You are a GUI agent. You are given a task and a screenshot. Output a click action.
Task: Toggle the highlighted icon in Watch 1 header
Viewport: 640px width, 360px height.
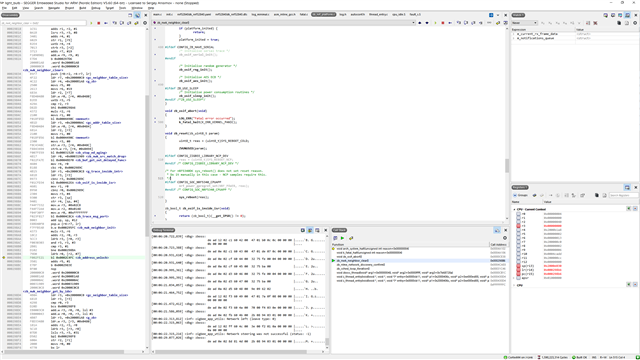click(x=627, y=15)
